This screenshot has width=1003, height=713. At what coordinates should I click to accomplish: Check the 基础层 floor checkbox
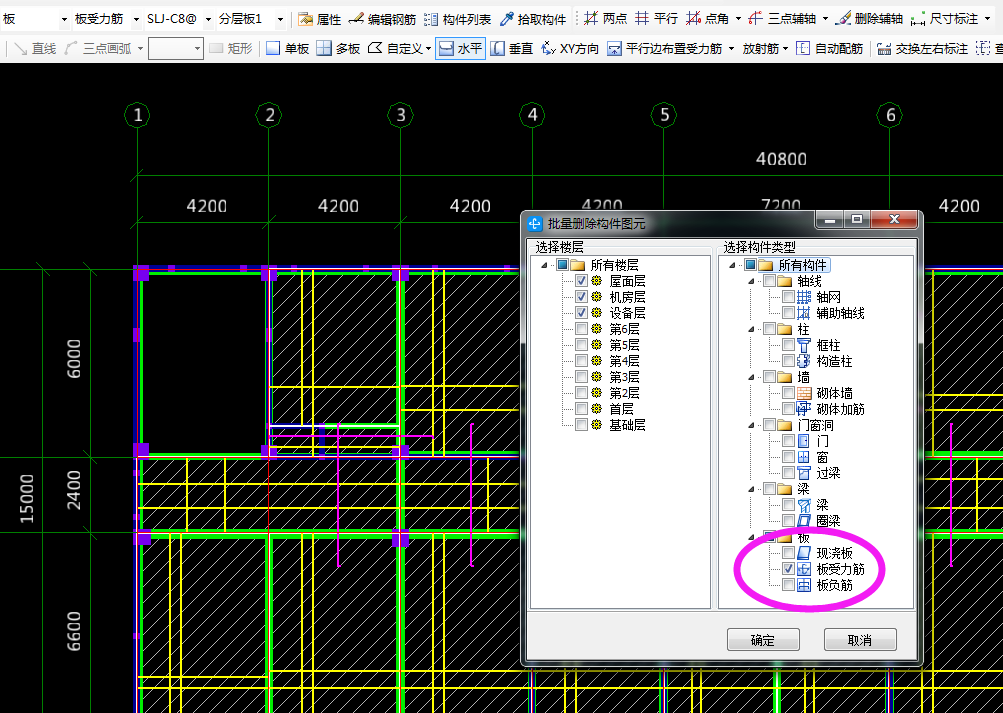tap(581, 425)
